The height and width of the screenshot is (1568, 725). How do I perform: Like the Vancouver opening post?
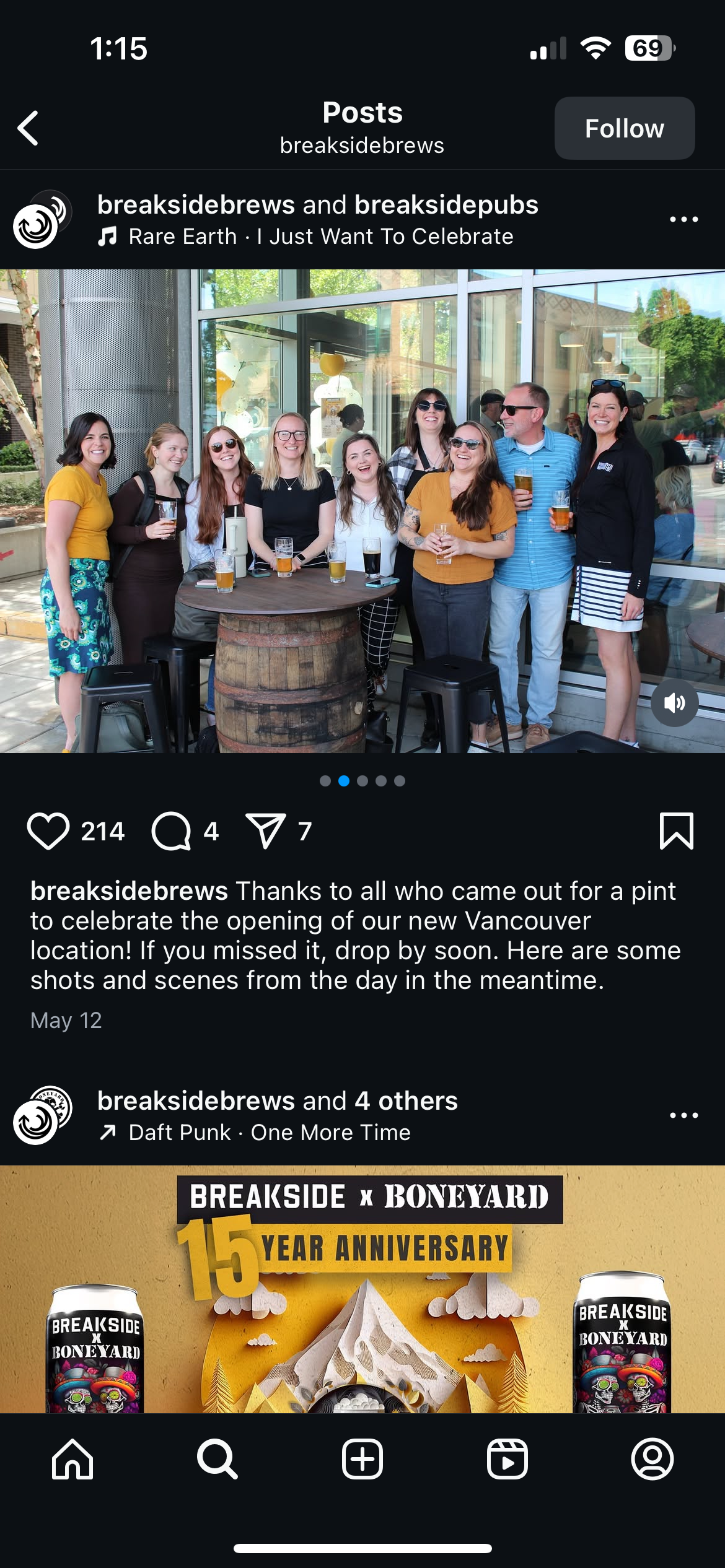pos(48,830)
